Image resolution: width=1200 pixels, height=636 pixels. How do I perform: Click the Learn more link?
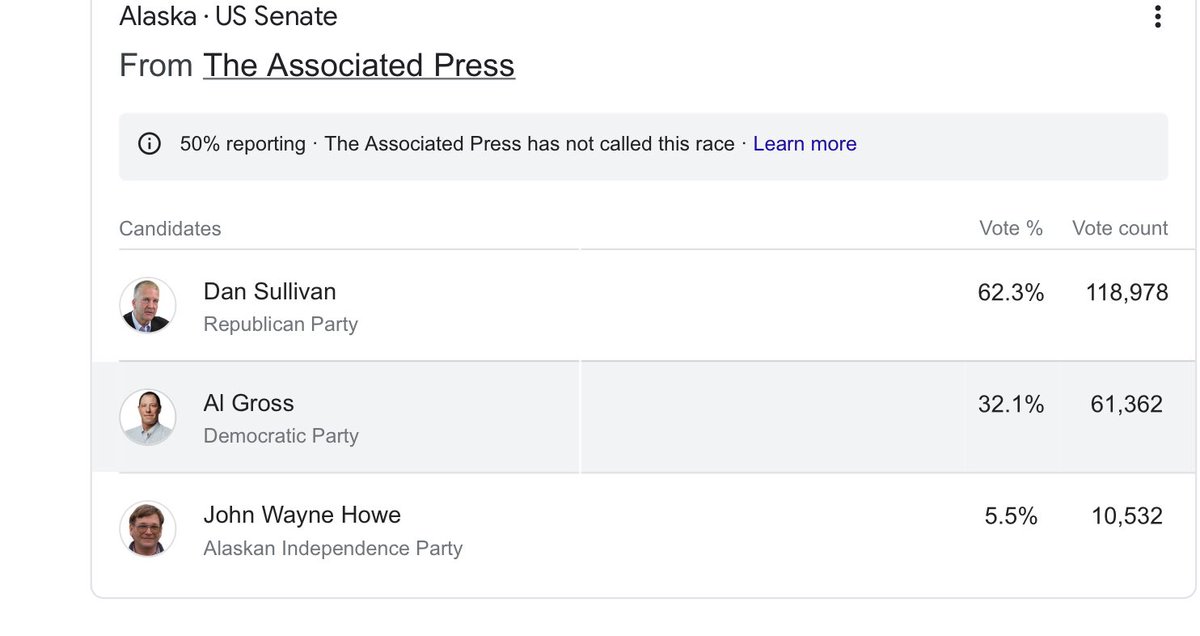coord(804,143)
